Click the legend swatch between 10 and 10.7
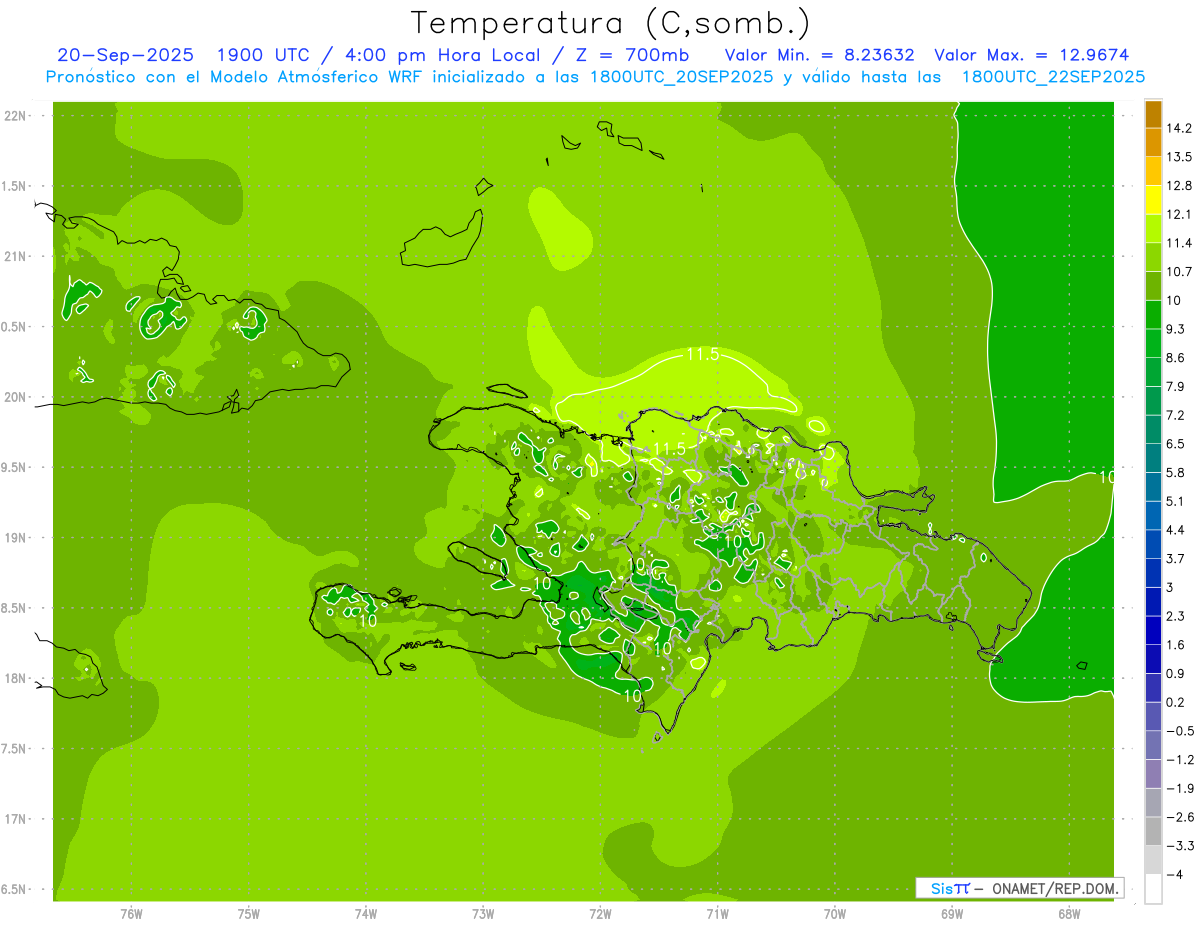 click(1153, 286)
